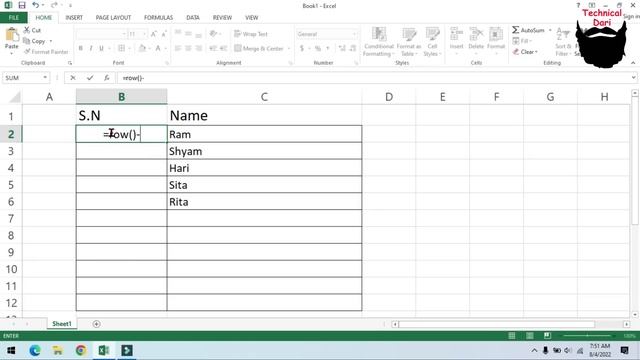This screenshot has height=360, width=640.
Task: Open the FILE tab
Action: coord(13,18)
